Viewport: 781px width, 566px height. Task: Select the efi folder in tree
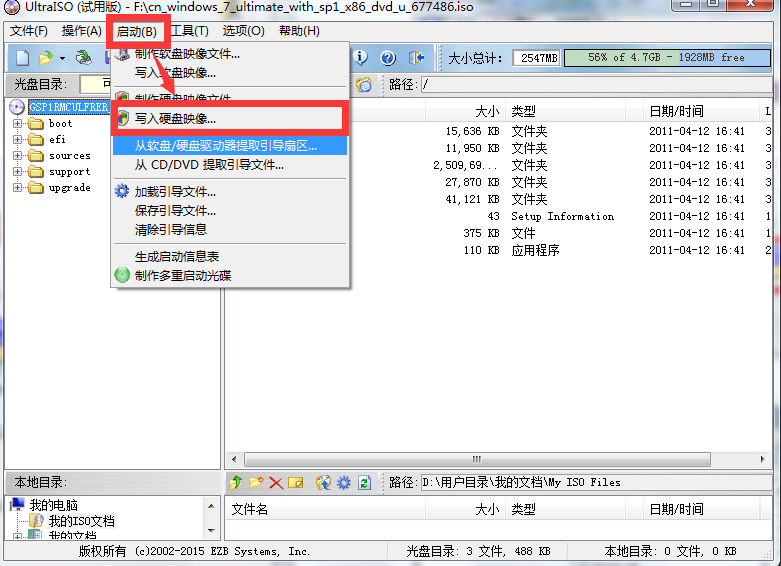pos(57,140)
